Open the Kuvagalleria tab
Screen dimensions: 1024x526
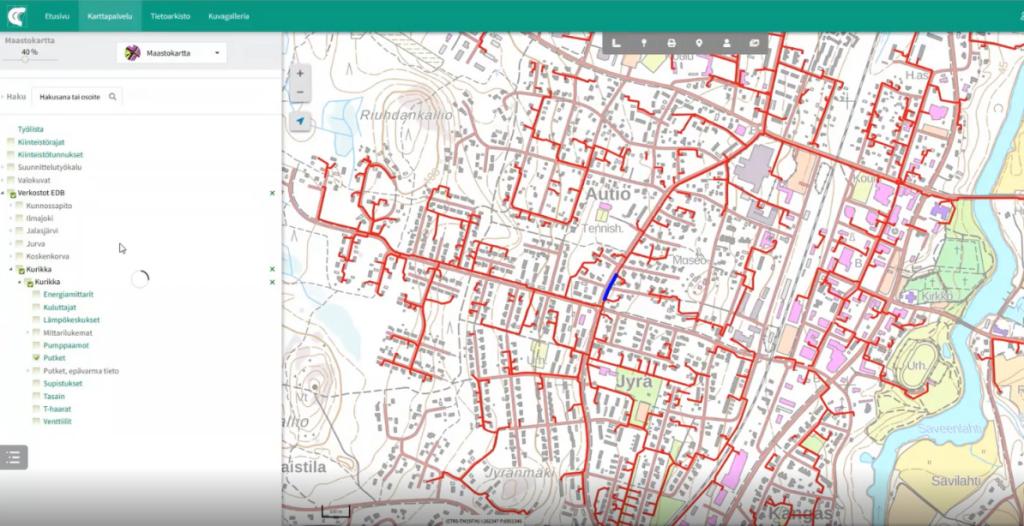pyautogui.click(x=228, y=16)
